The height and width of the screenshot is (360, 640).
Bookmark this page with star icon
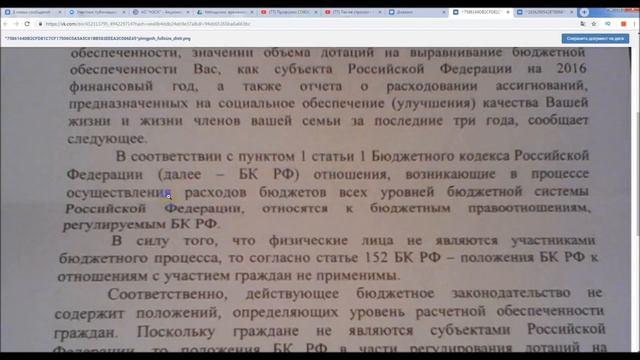pos(594,24)
